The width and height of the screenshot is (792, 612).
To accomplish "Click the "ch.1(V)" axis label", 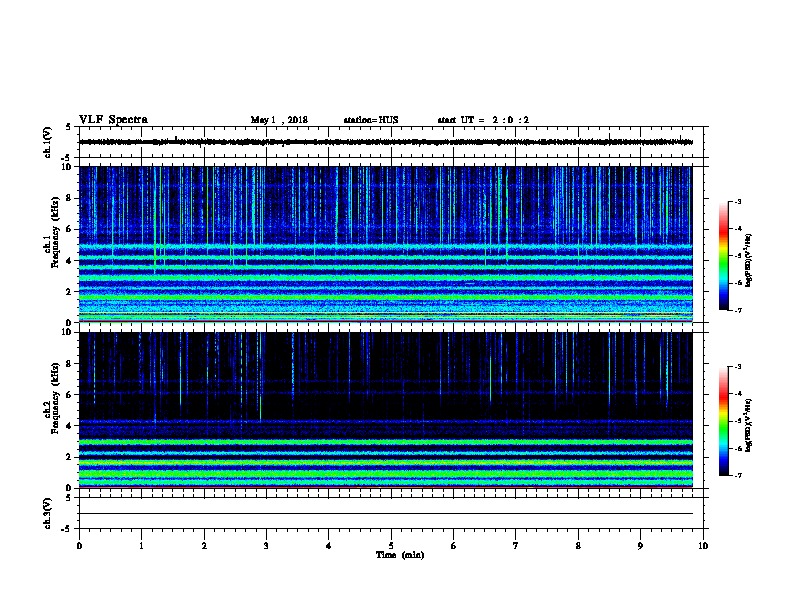I will pyautogui.click(x=47, y=142).
